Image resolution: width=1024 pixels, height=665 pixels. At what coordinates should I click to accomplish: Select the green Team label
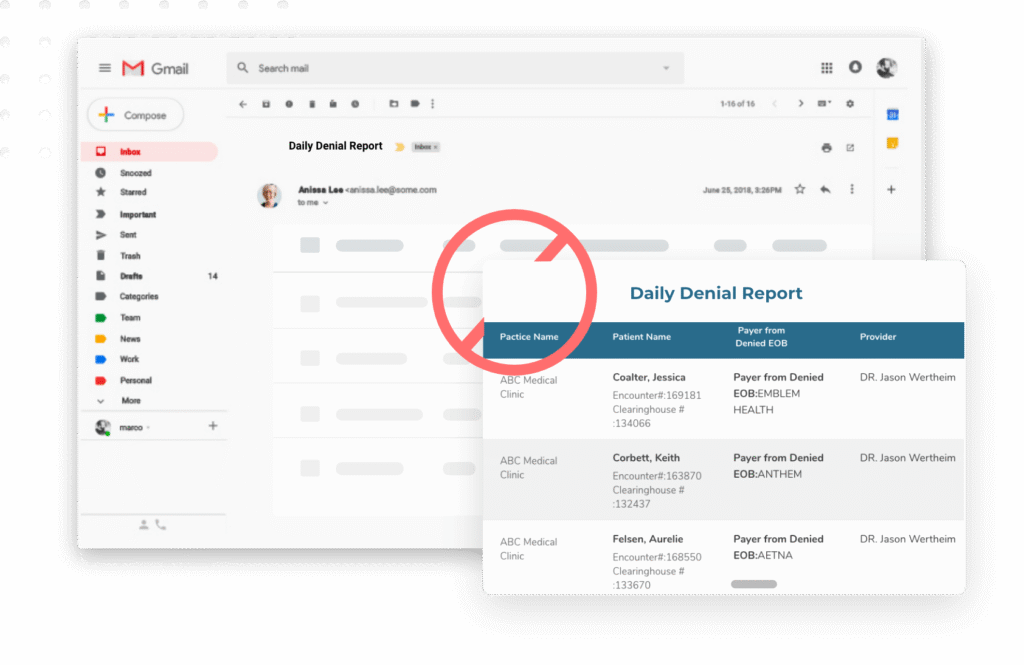tap(129, 317)
